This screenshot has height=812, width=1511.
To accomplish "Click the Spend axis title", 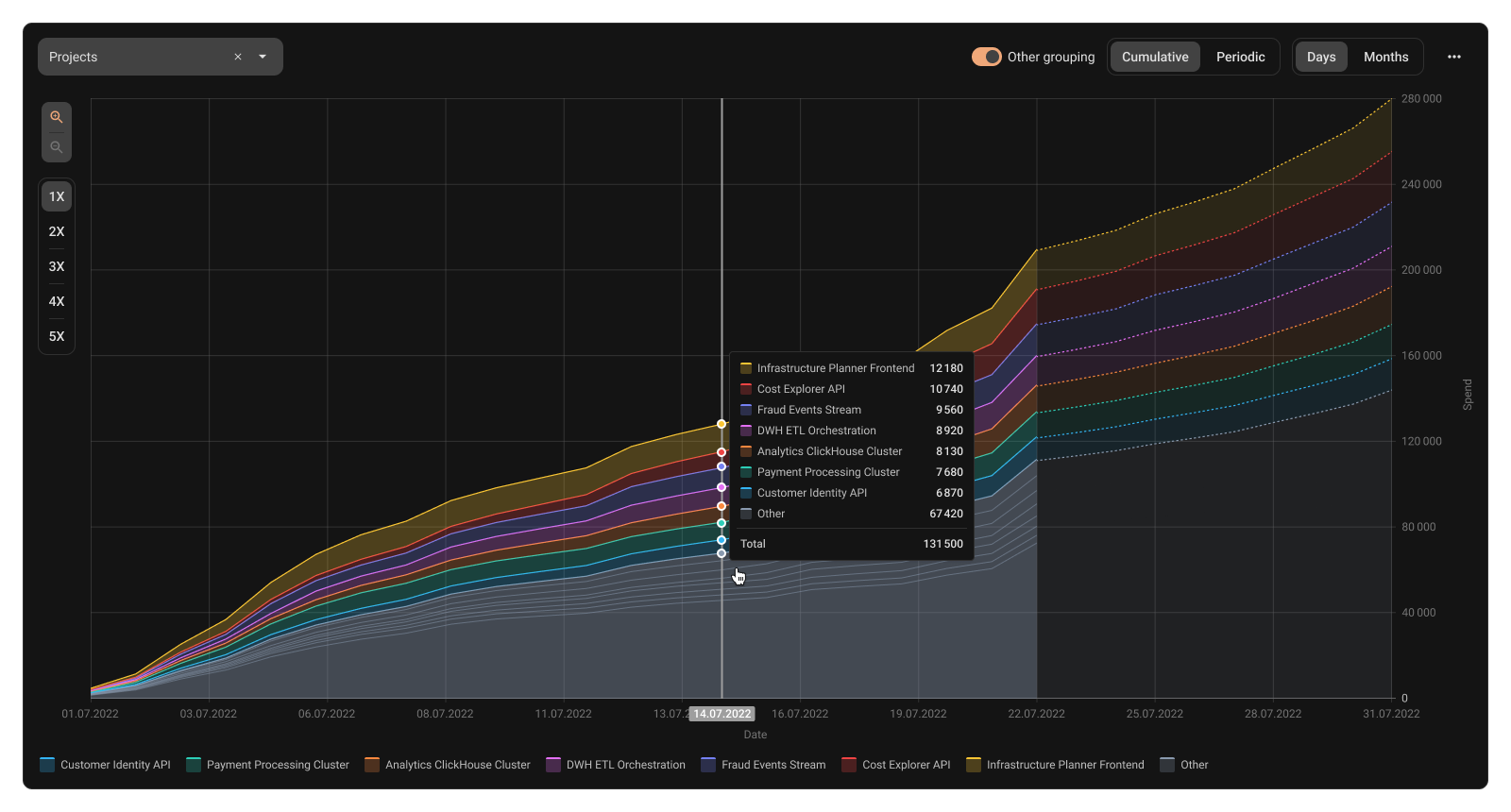I will coord(1468,395).
